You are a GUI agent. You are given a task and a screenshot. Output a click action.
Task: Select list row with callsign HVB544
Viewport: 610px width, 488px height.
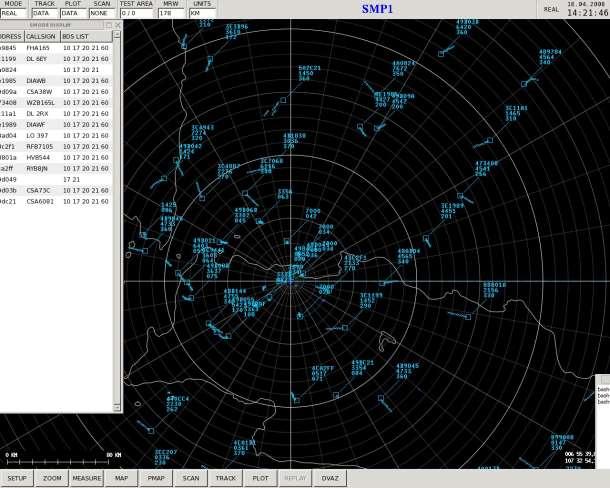coord(56,158)
